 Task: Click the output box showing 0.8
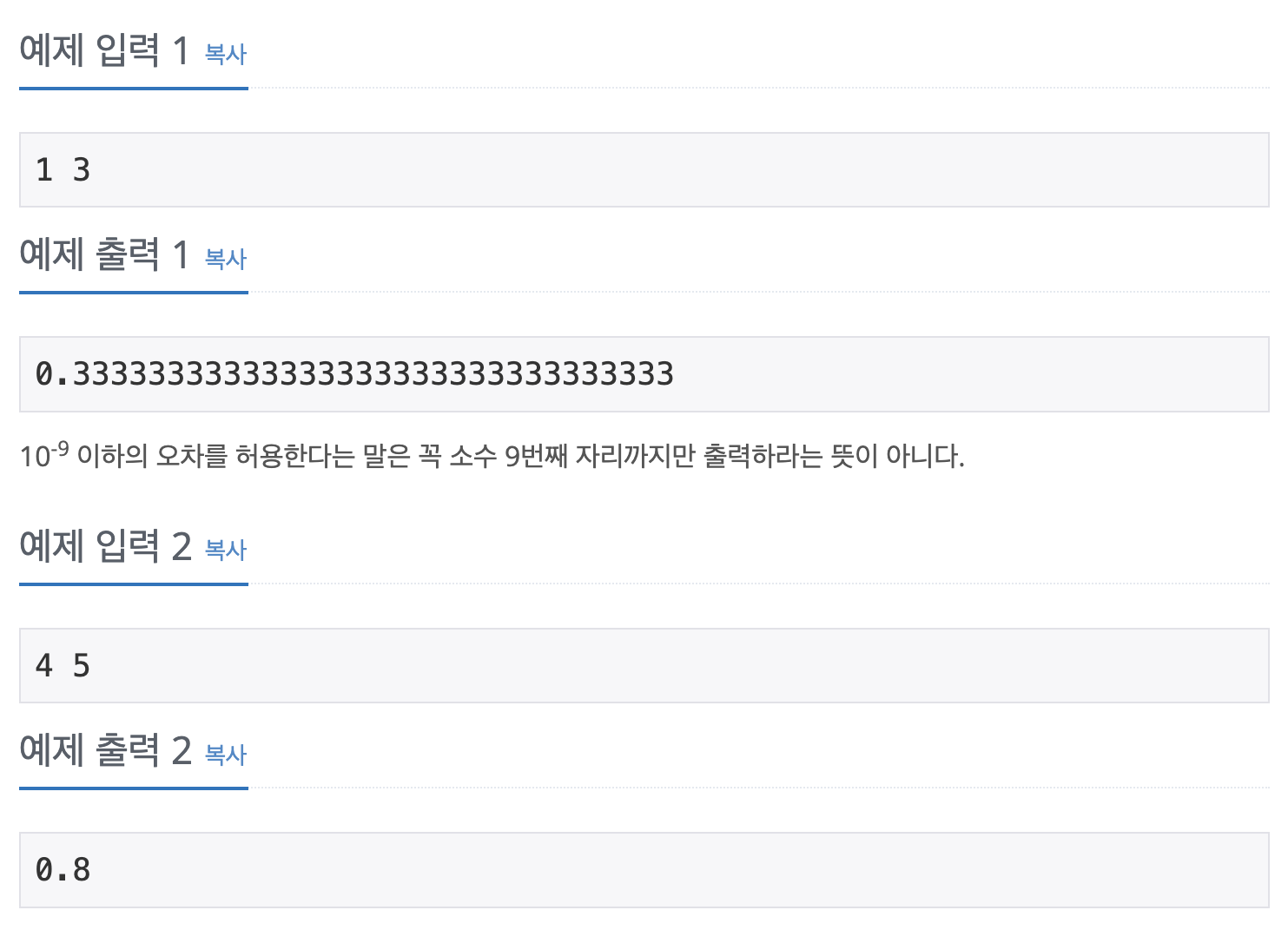click(644, 870)
